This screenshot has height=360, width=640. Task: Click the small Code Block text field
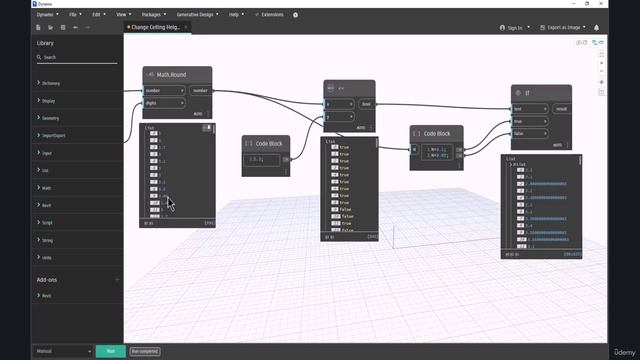(262, 160)
